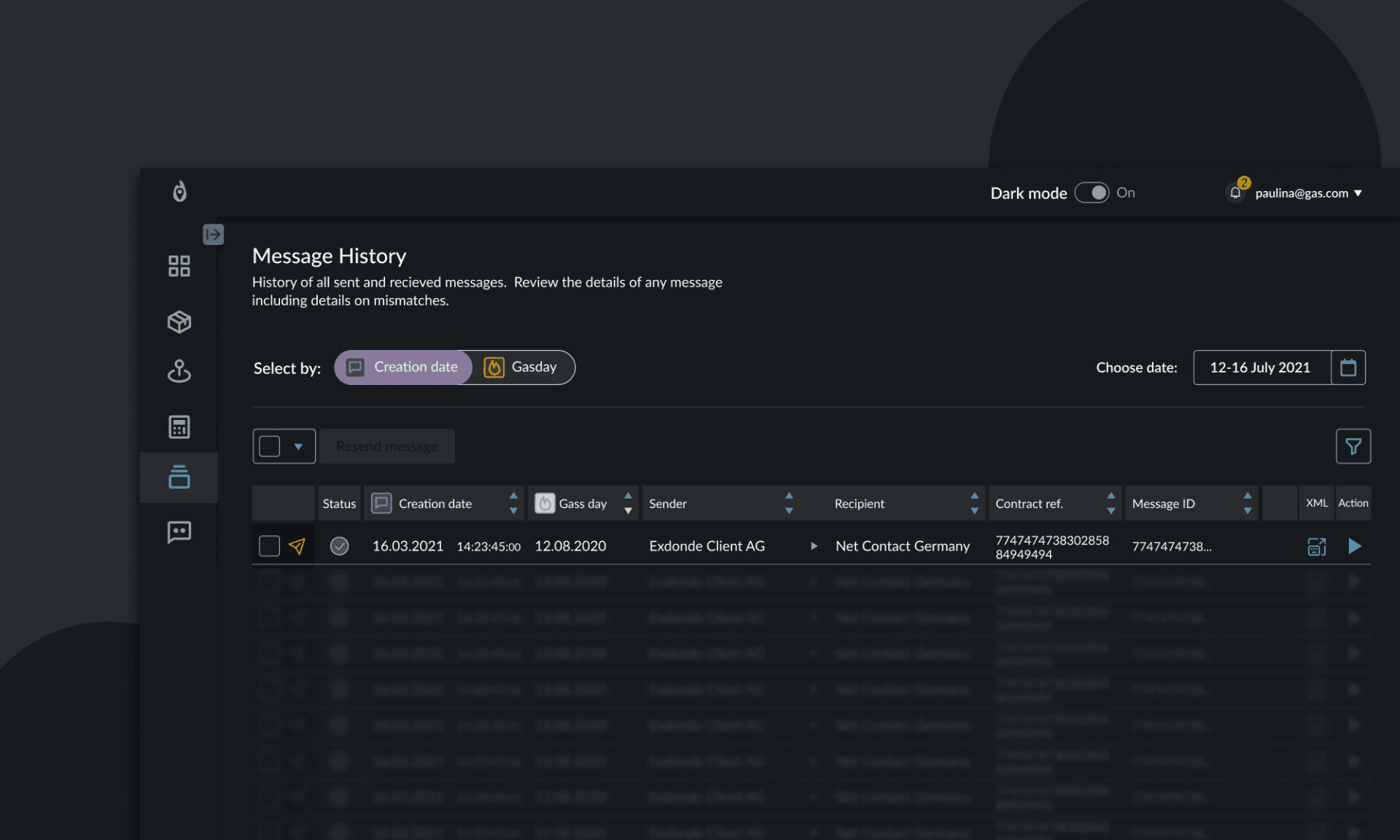The height and width of the screenshot is (840, 1400).
Task: Open the bulk selection dropdown arrow
Action: pos(298,446)
